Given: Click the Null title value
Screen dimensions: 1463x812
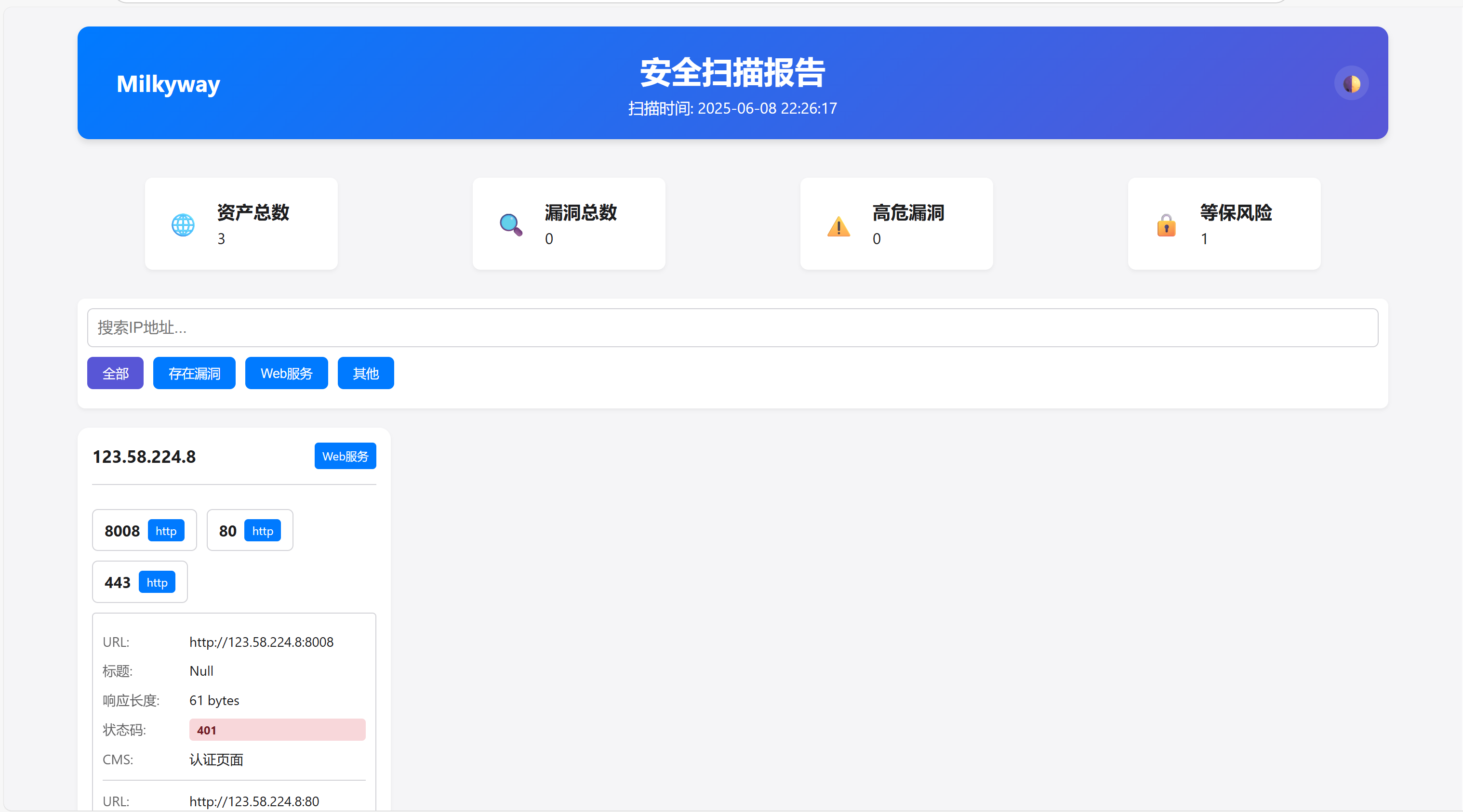Looking at the screenshot, I should [201, 671].
